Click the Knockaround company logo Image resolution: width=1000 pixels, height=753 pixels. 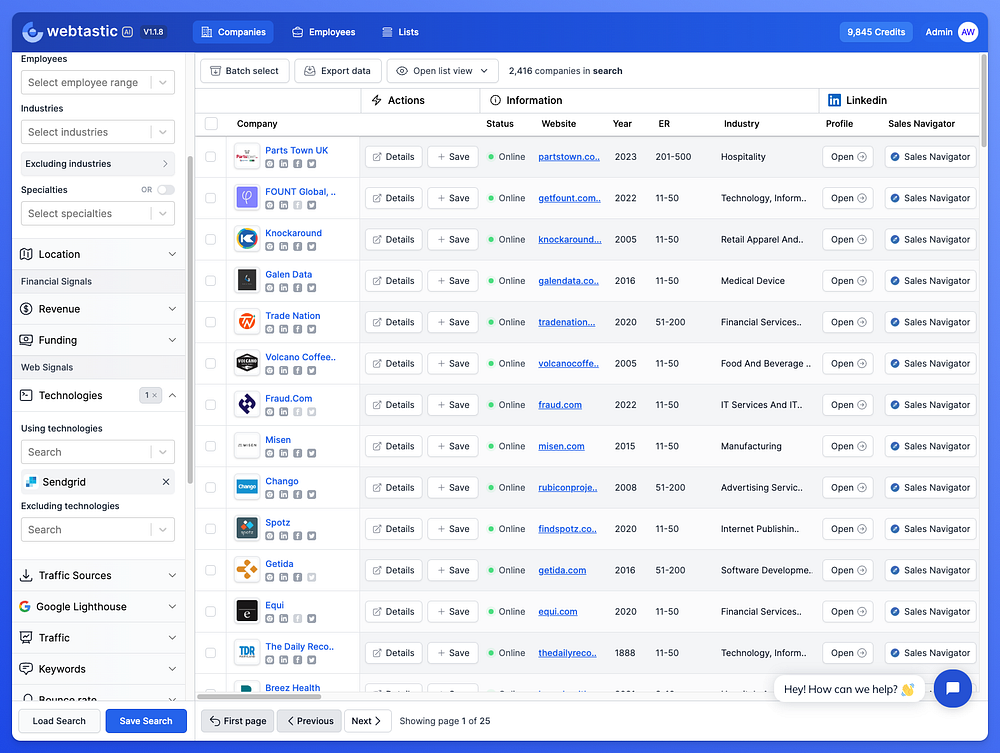click(247, 239)
